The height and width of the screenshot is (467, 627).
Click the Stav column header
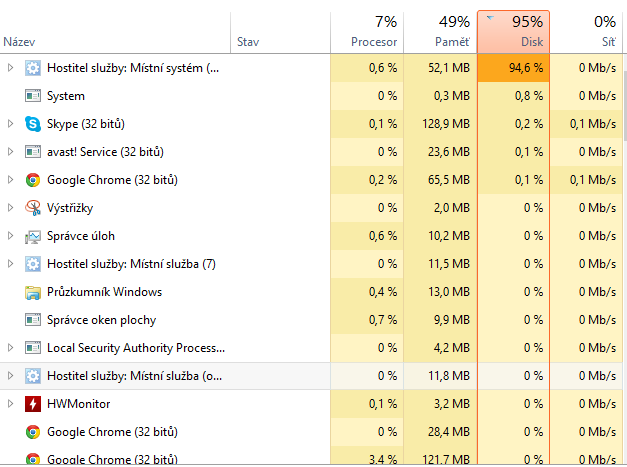pos(248,42)
